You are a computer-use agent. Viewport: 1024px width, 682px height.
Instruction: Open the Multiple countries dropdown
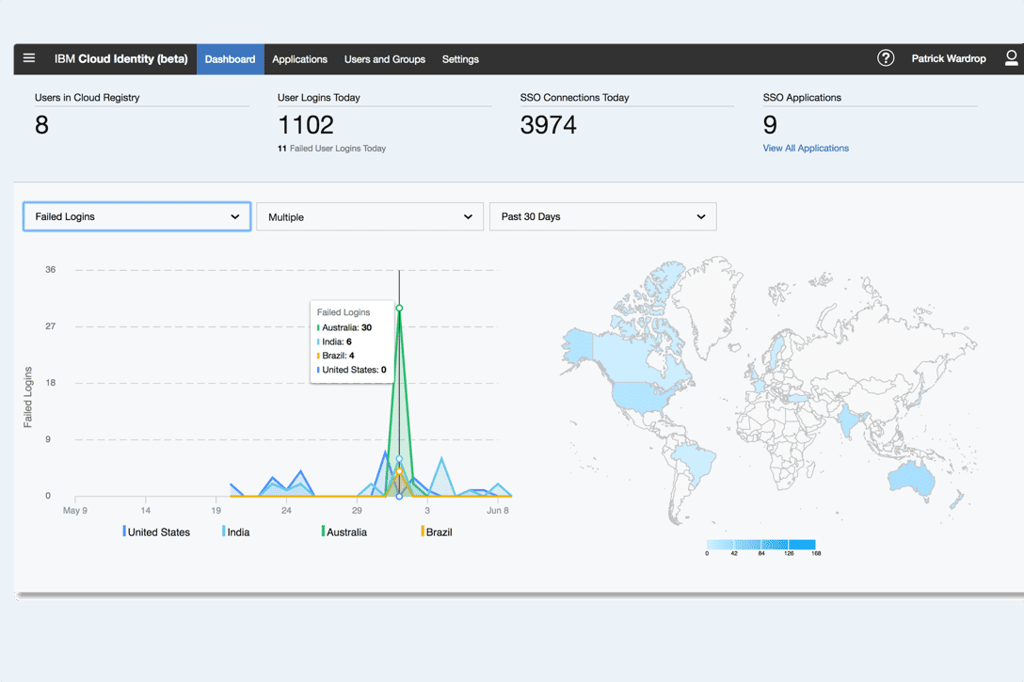pos(369,217)
